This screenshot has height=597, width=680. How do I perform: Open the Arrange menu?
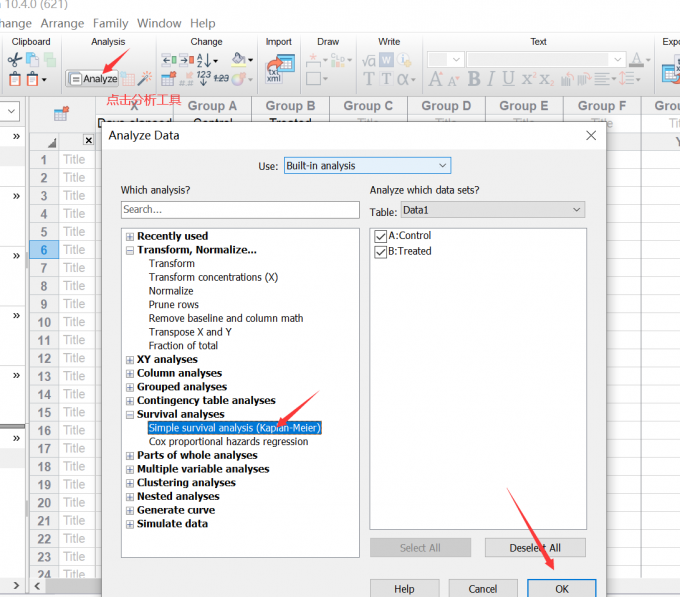(x=62, y=23)
